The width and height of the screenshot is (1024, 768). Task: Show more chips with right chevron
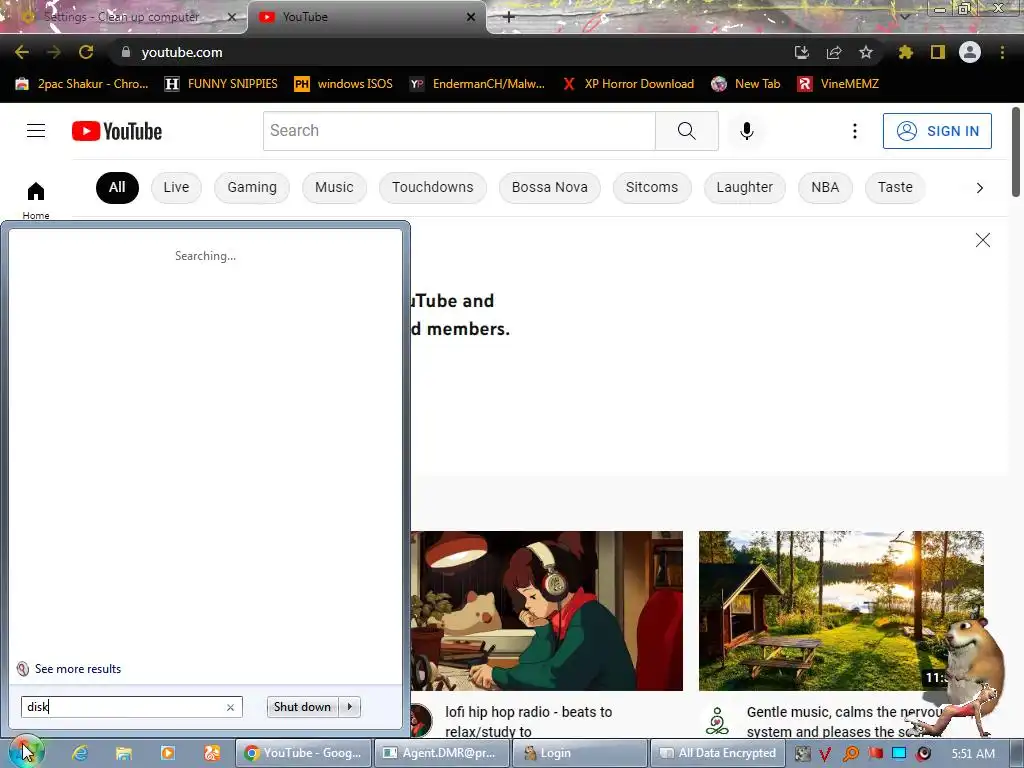point(979,188)
